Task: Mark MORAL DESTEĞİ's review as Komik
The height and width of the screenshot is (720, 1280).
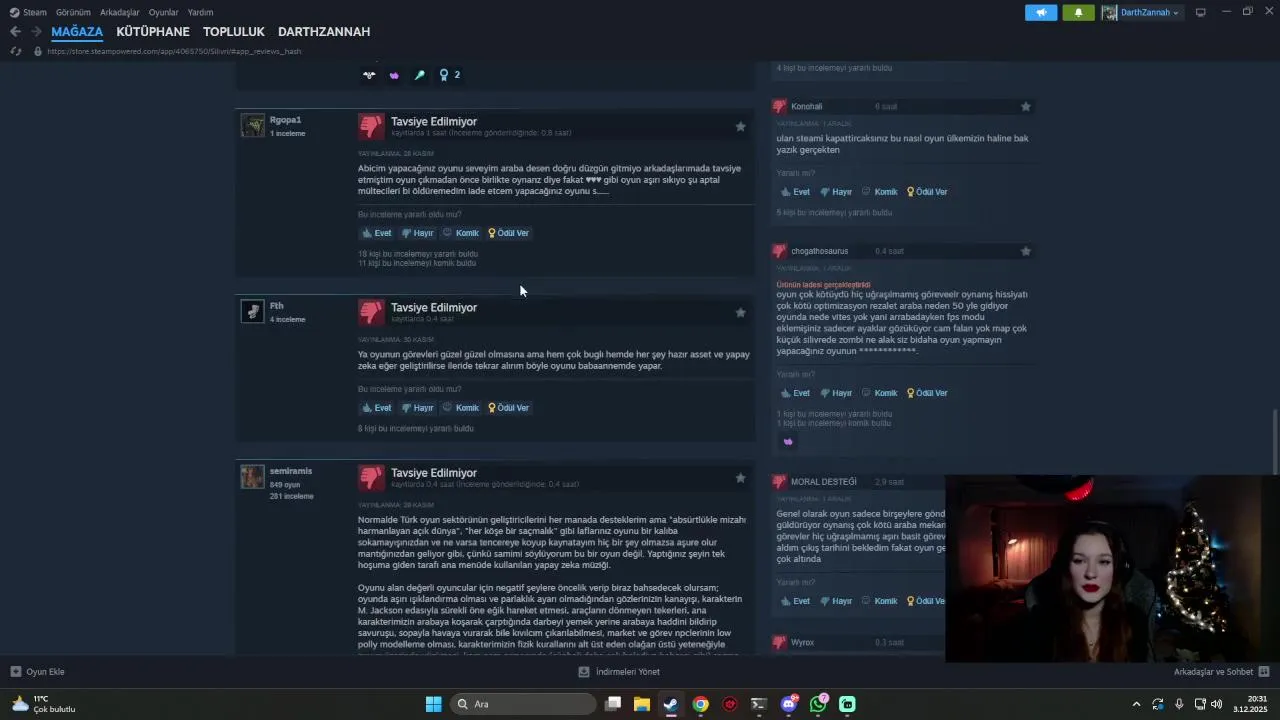Action: 880,601
